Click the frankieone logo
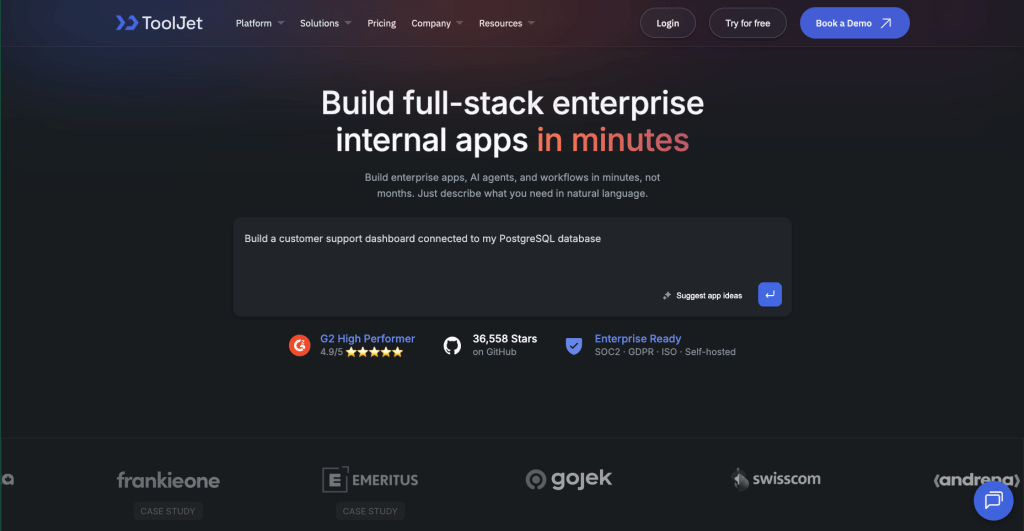This screenshot has width=1024, height=531. (168, 480)
